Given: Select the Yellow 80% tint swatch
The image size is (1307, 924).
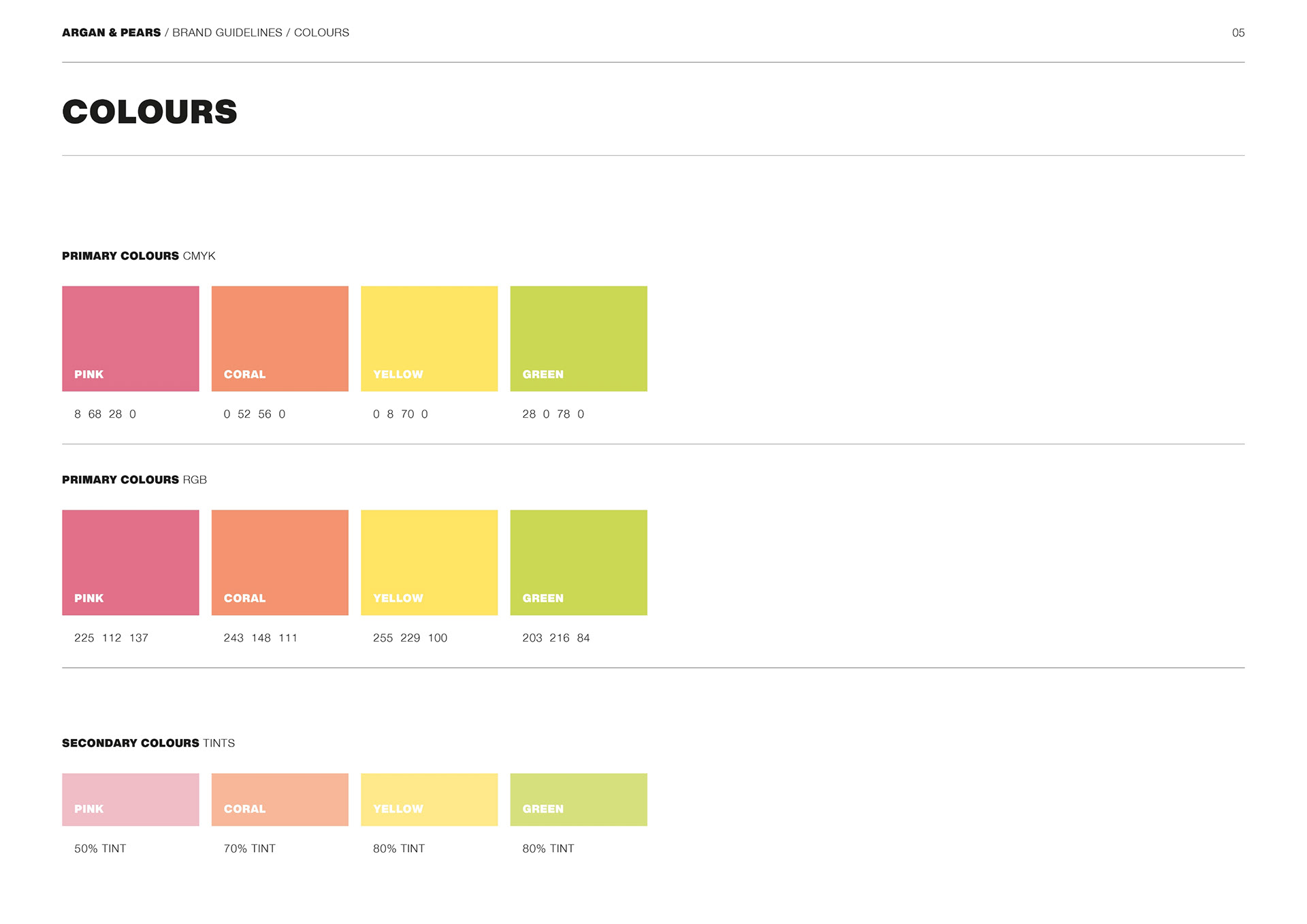Looking at the screenshot, I should click(x=429, y=799).
